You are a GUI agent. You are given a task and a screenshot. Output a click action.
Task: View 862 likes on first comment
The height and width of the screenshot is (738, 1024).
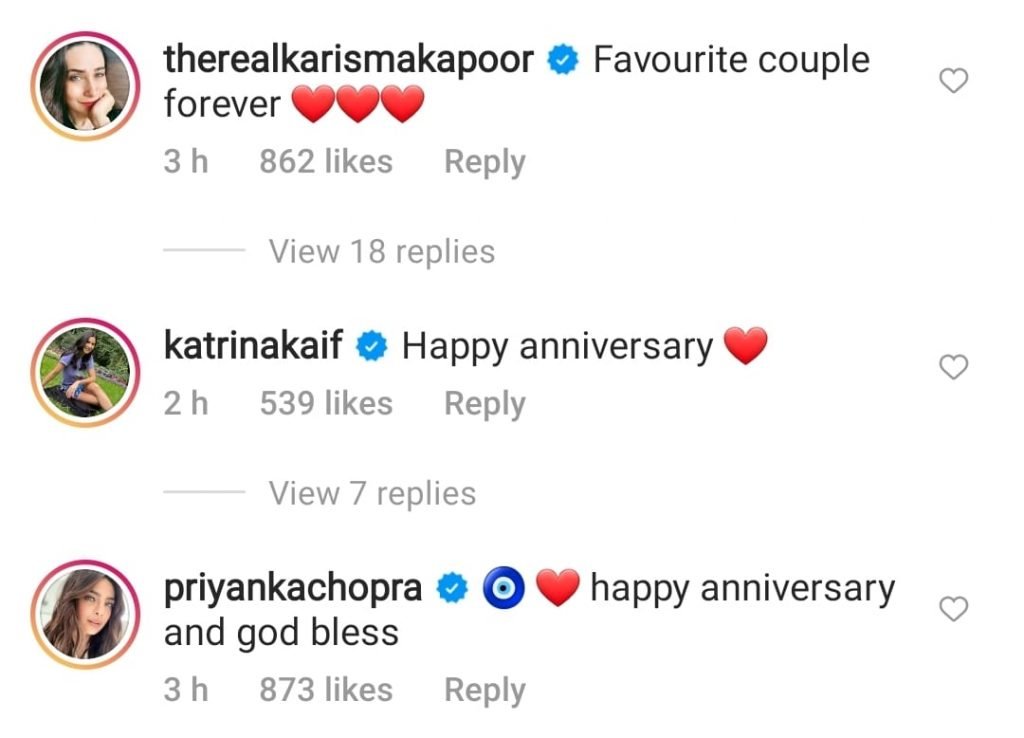[x=326, y=161]
